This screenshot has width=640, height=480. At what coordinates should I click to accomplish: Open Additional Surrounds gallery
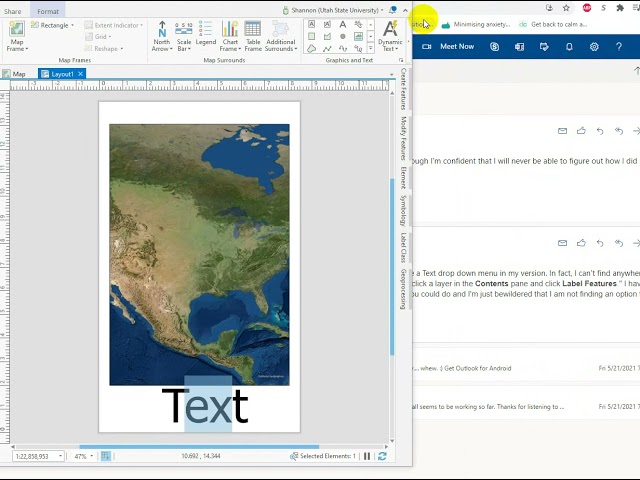(281, 36)
